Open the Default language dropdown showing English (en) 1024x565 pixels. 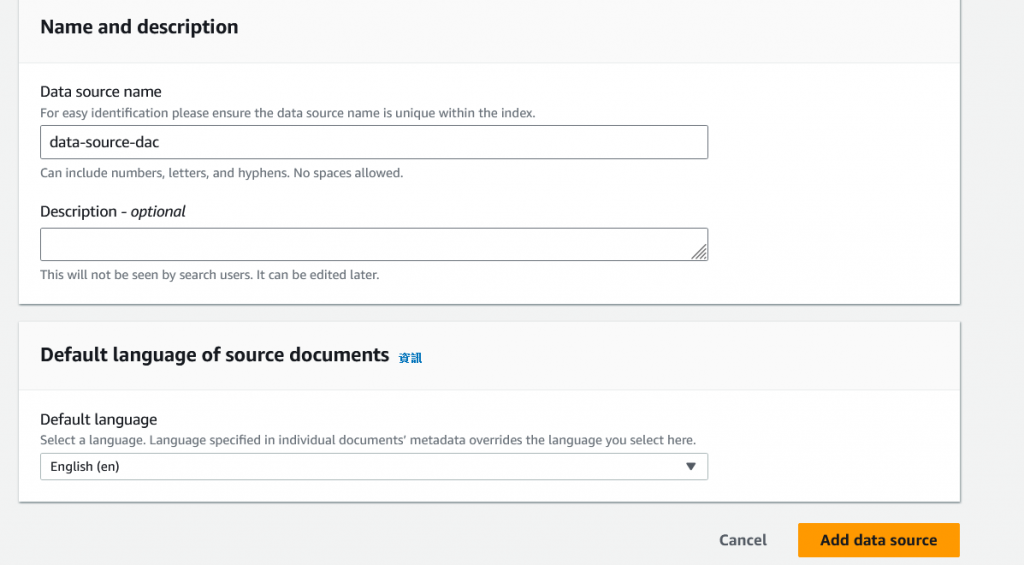(374, 466)
